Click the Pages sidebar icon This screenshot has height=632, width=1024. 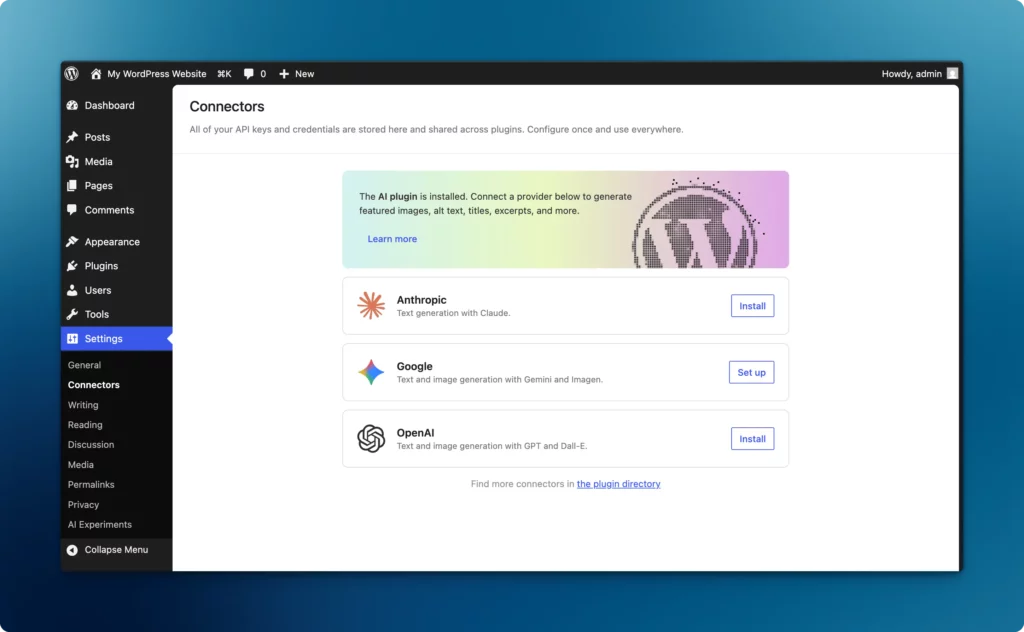(x=72, y=185)
